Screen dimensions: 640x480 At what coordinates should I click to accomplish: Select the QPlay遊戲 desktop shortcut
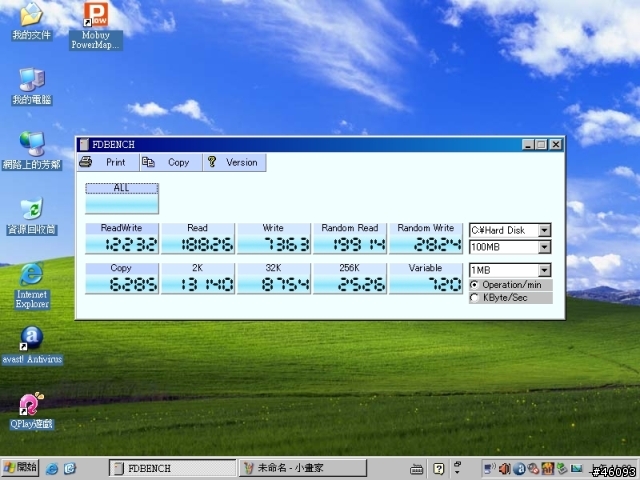[32, 411]
